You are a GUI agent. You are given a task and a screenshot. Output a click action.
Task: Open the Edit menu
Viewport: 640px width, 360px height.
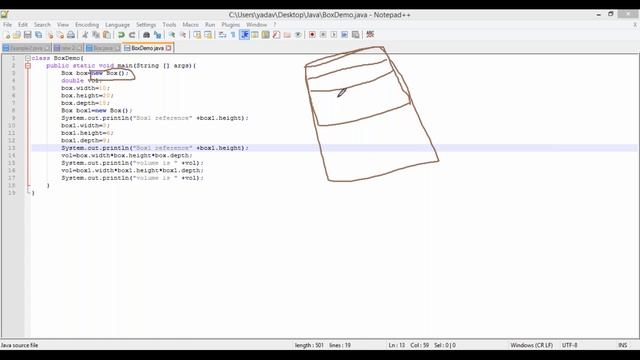[23, 24]
